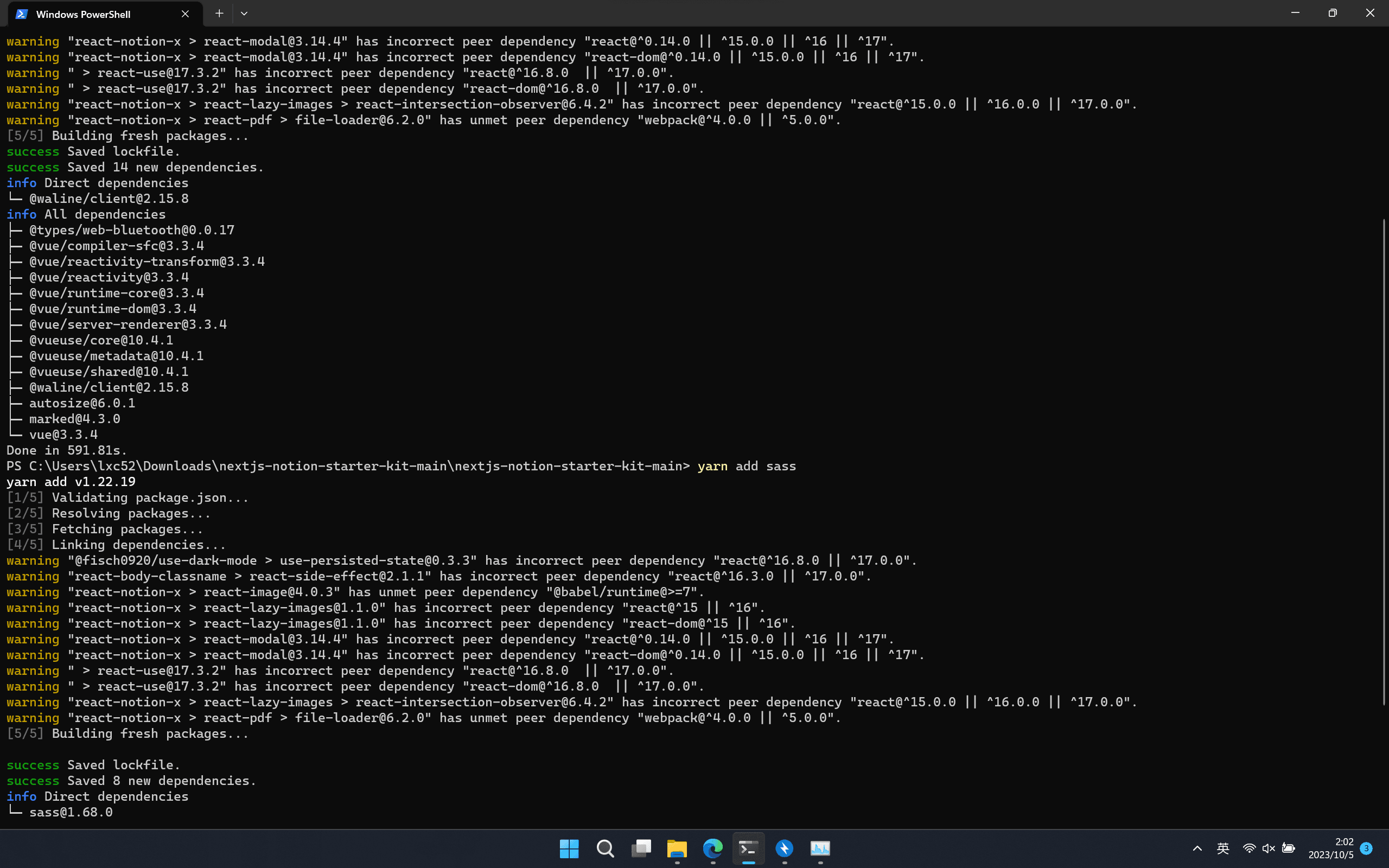Image resolution: width=1389 pixels, height=868 pixels.
Task: Toggle the 英 input method indicator
Action: point(1222,848)
